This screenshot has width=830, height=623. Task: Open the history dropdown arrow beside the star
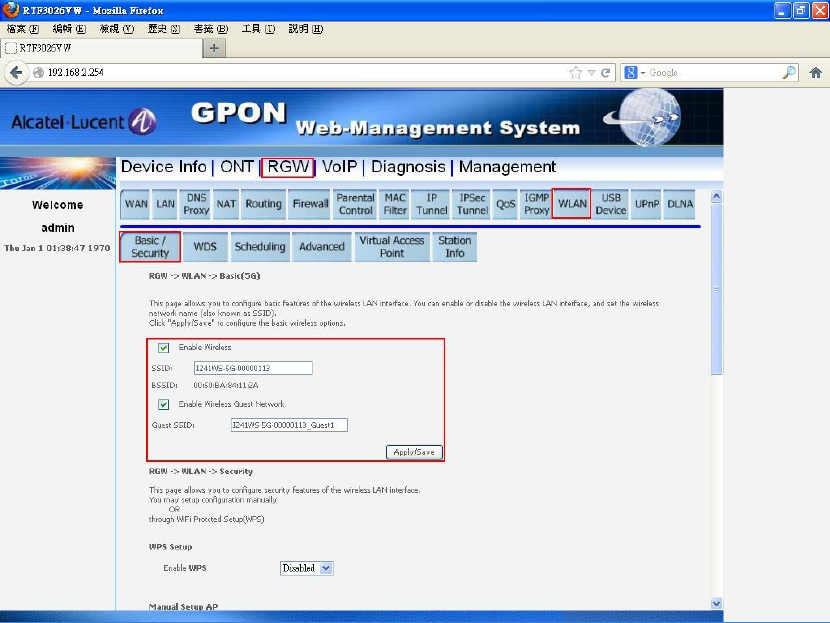tap(591, 73)
